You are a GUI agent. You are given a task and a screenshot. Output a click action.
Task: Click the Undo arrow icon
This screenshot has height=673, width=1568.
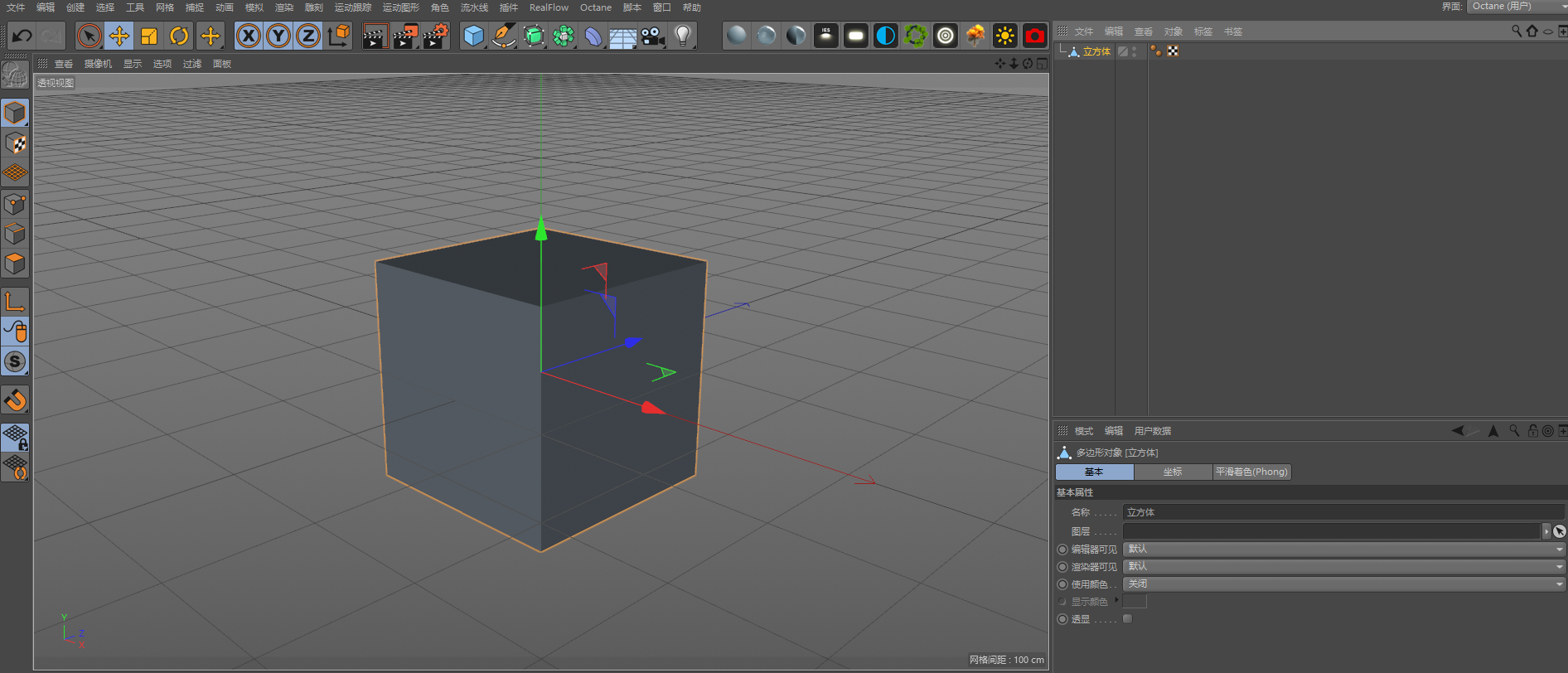tap(22, 36)
